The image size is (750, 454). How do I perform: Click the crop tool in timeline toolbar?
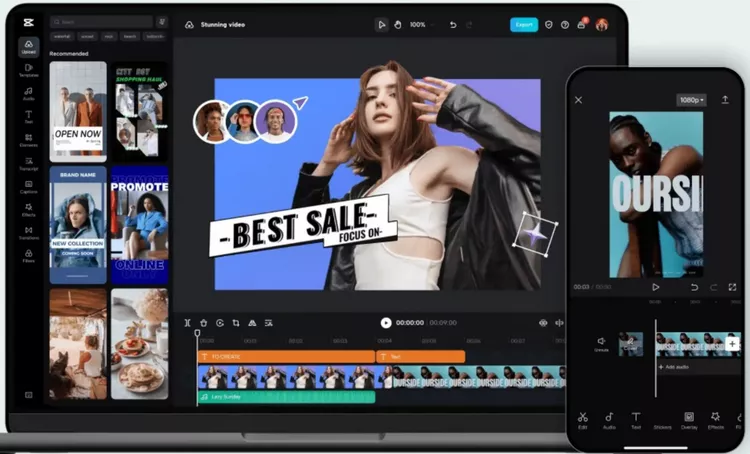tap(236, 323)
